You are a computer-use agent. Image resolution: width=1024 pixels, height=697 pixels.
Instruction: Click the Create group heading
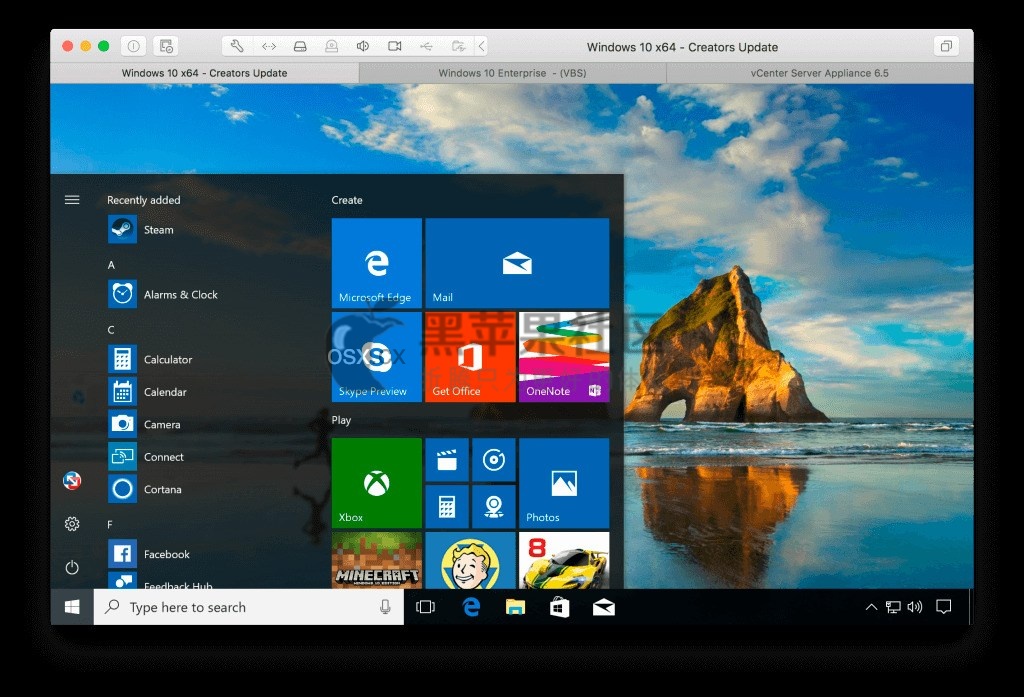[347, 200]
